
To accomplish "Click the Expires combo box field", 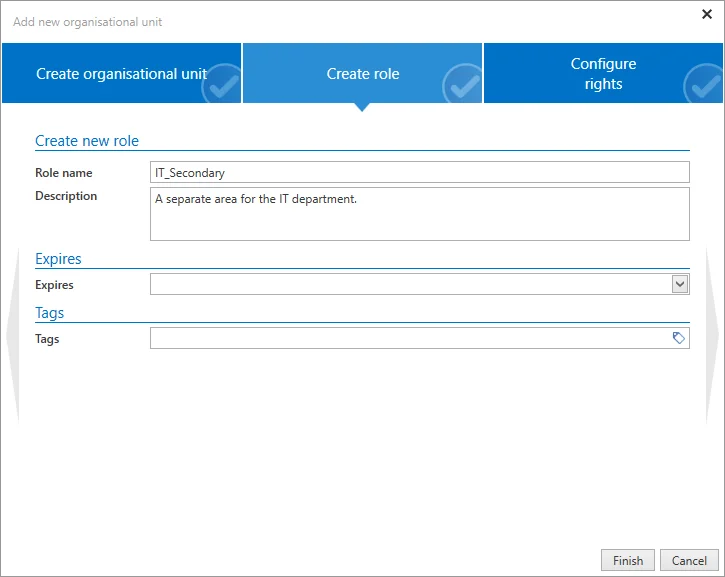I will click(x=420, y=284).
